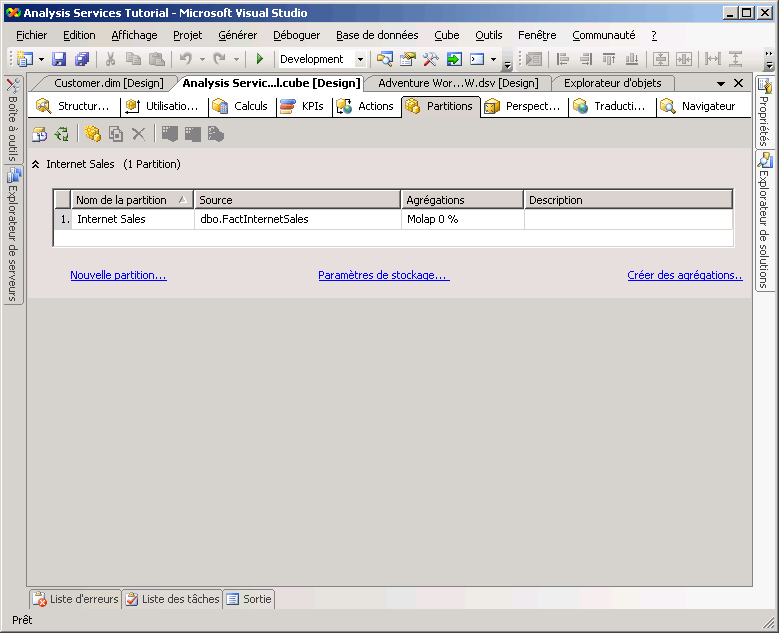
Task: Open the active documents list dropdown arrow
Action: point(721,83)
